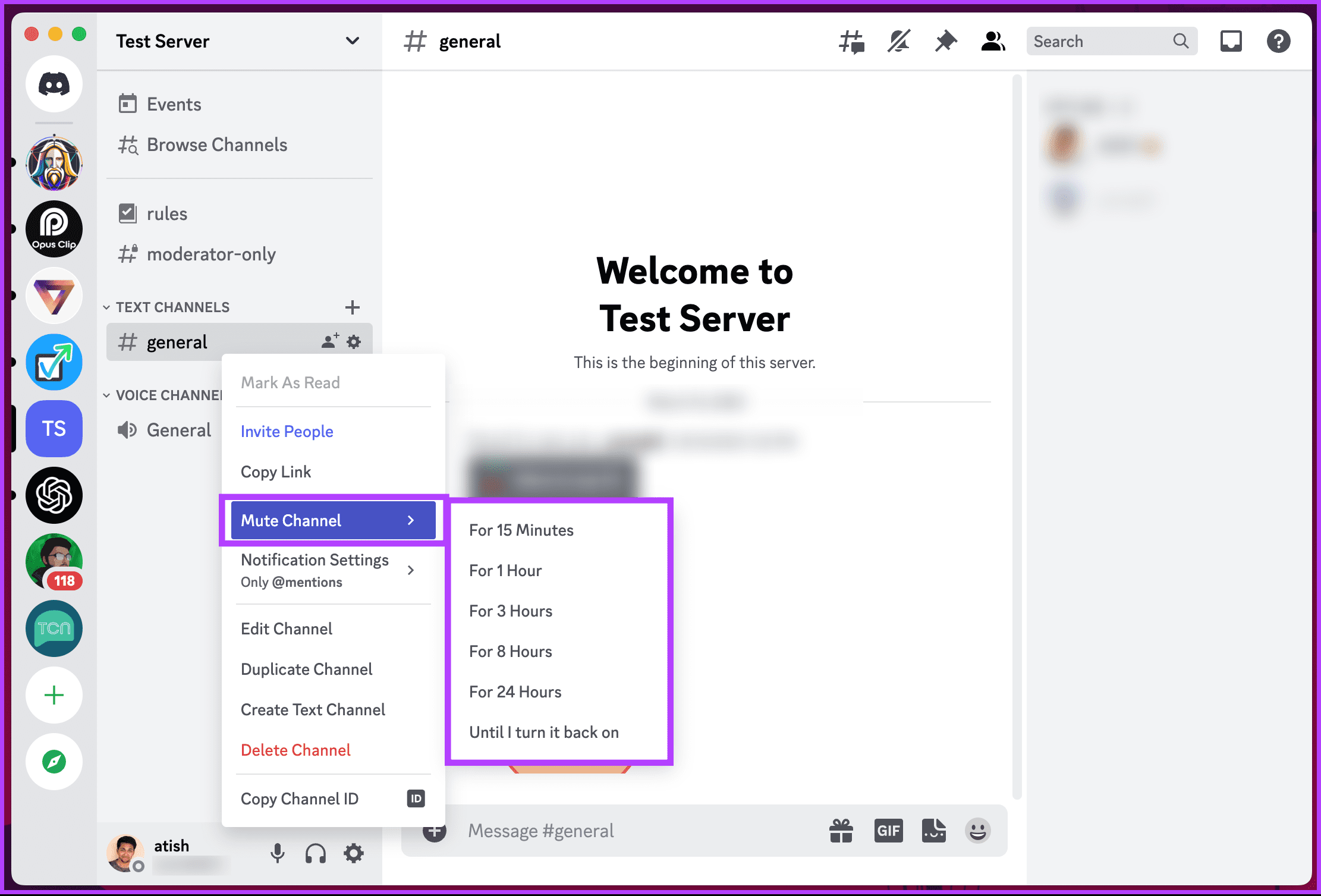The image size is (1321, 896).
Task: Choose Edit Channel menu item
Action: (x=334, y=628)
